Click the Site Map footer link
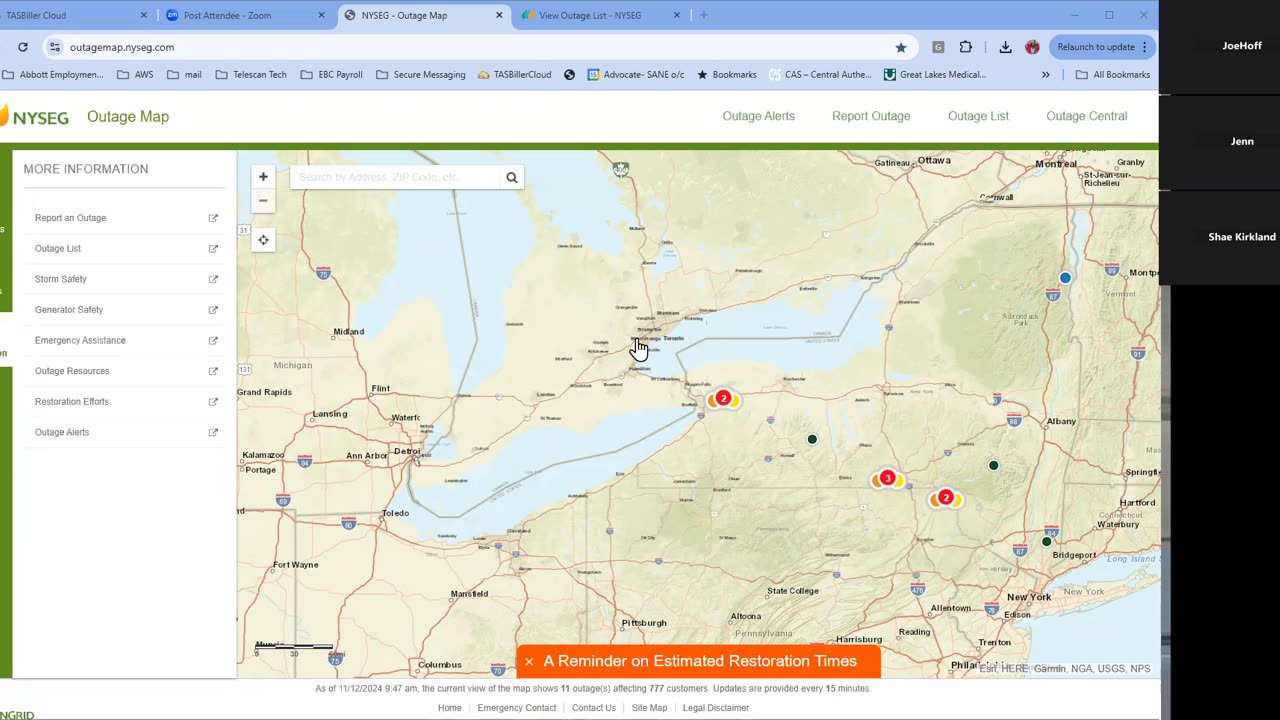This screenshot has height=720, width=1280. (649, 708)
